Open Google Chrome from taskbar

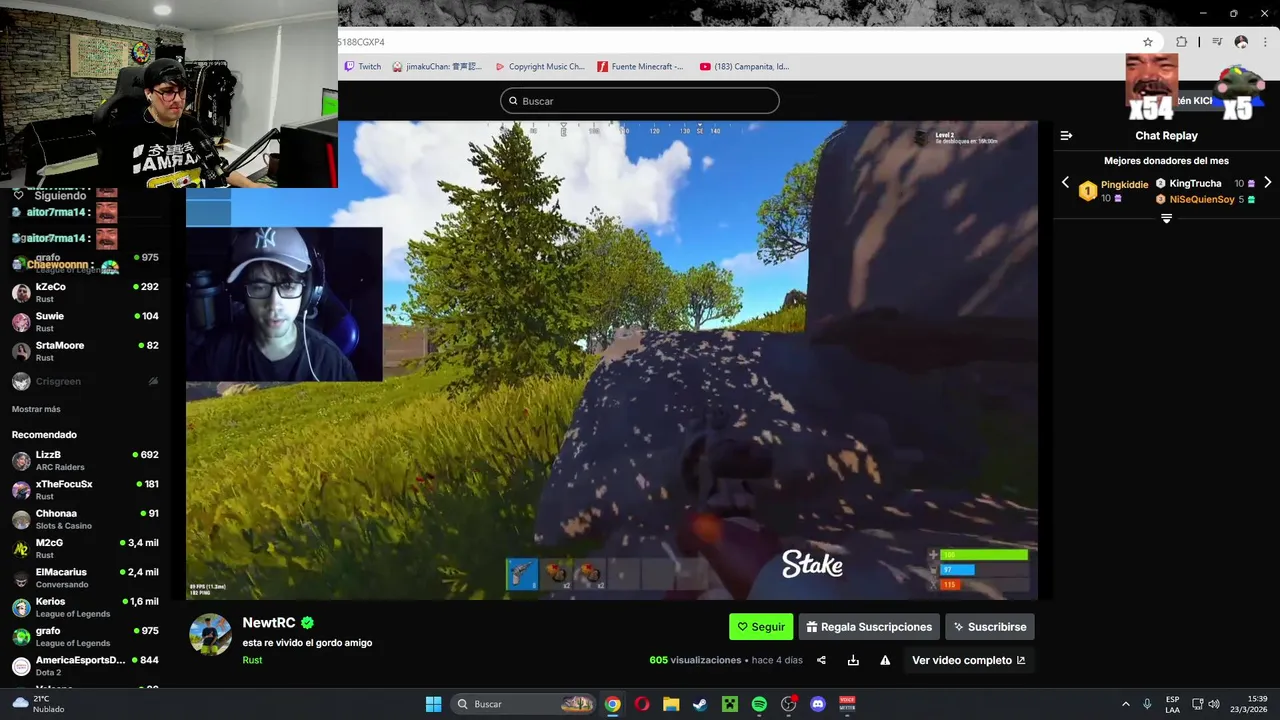[612, 704]
